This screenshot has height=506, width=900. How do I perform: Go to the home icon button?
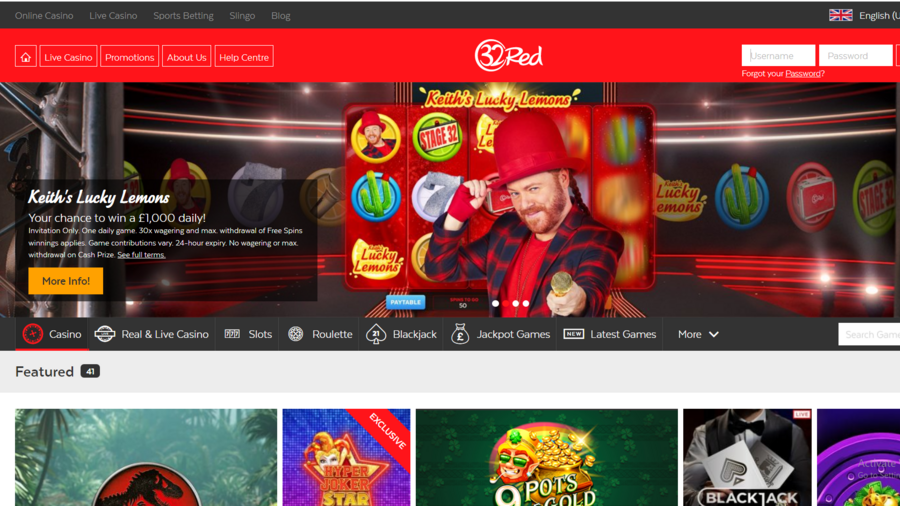pos(25,57)
